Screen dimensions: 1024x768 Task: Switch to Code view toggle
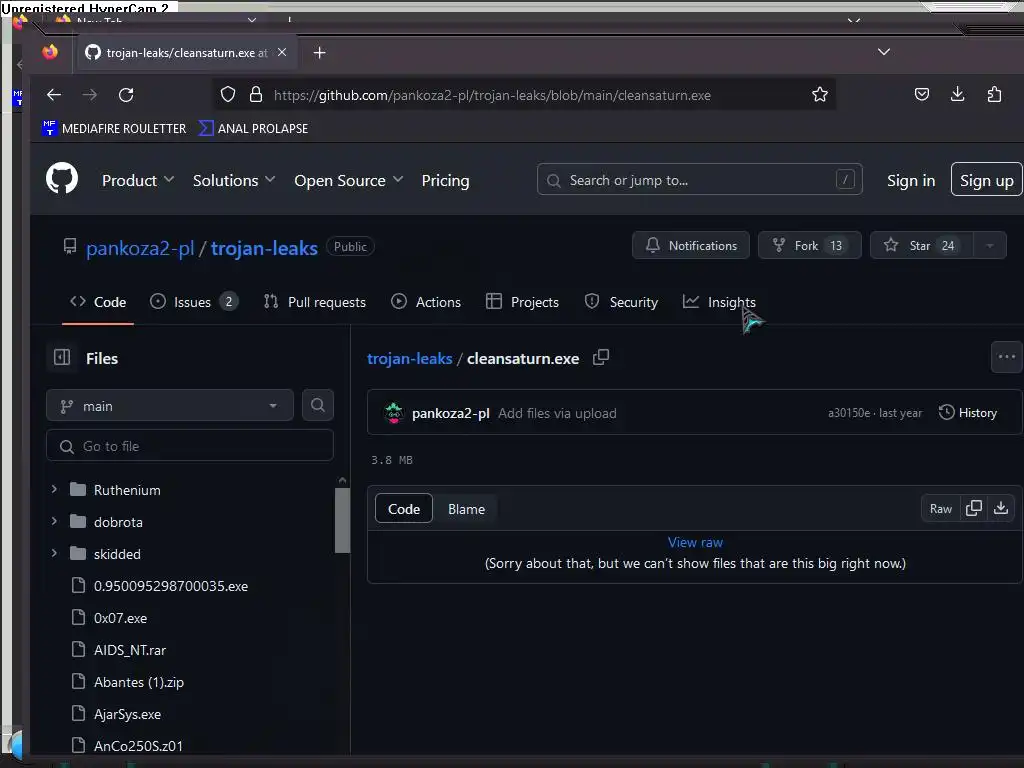tap(404, 509)
